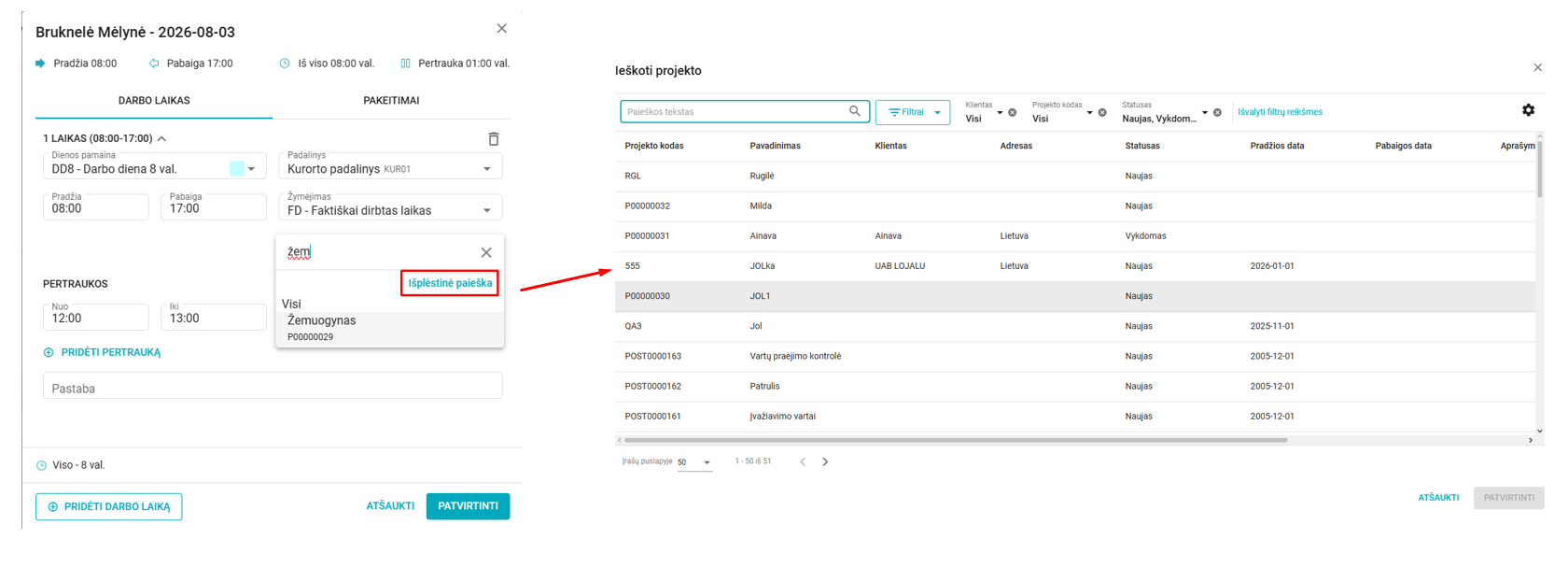Change records per page dropdown
The image size is (1568, 567).
[694, 462]
